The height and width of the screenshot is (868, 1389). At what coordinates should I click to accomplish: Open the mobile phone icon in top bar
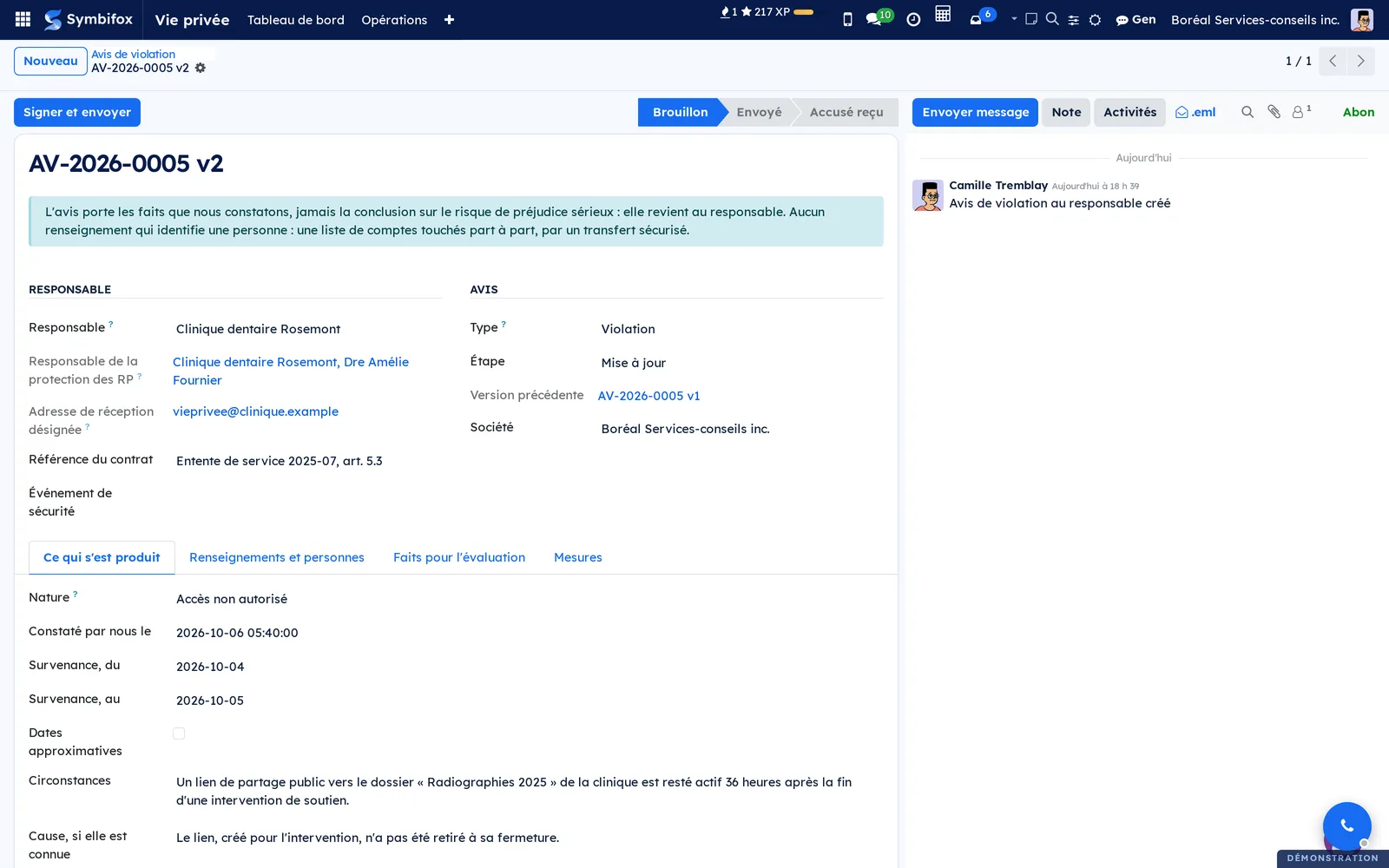point(847,19)
